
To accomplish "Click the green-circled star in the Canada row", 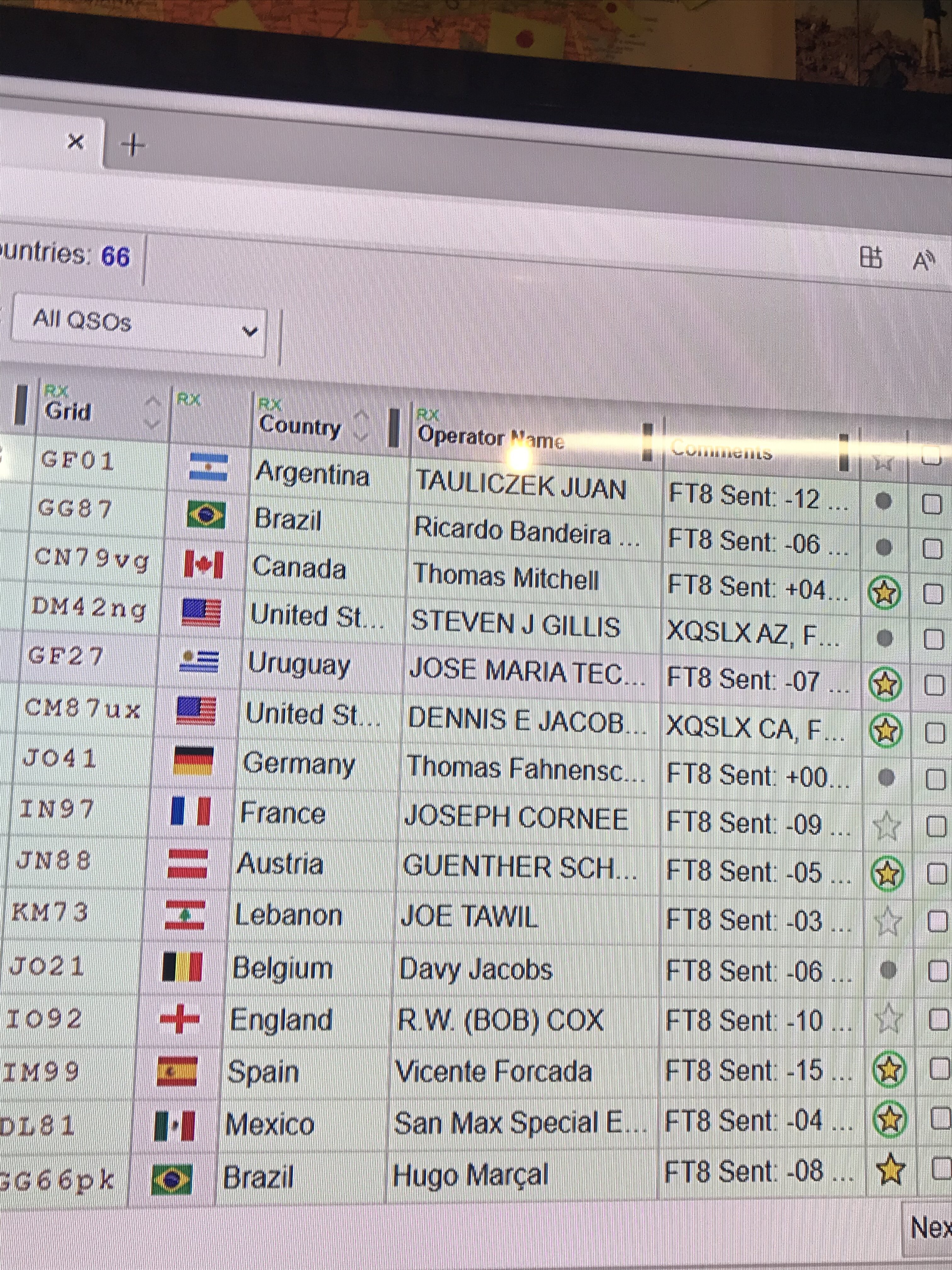I will 884,592.
